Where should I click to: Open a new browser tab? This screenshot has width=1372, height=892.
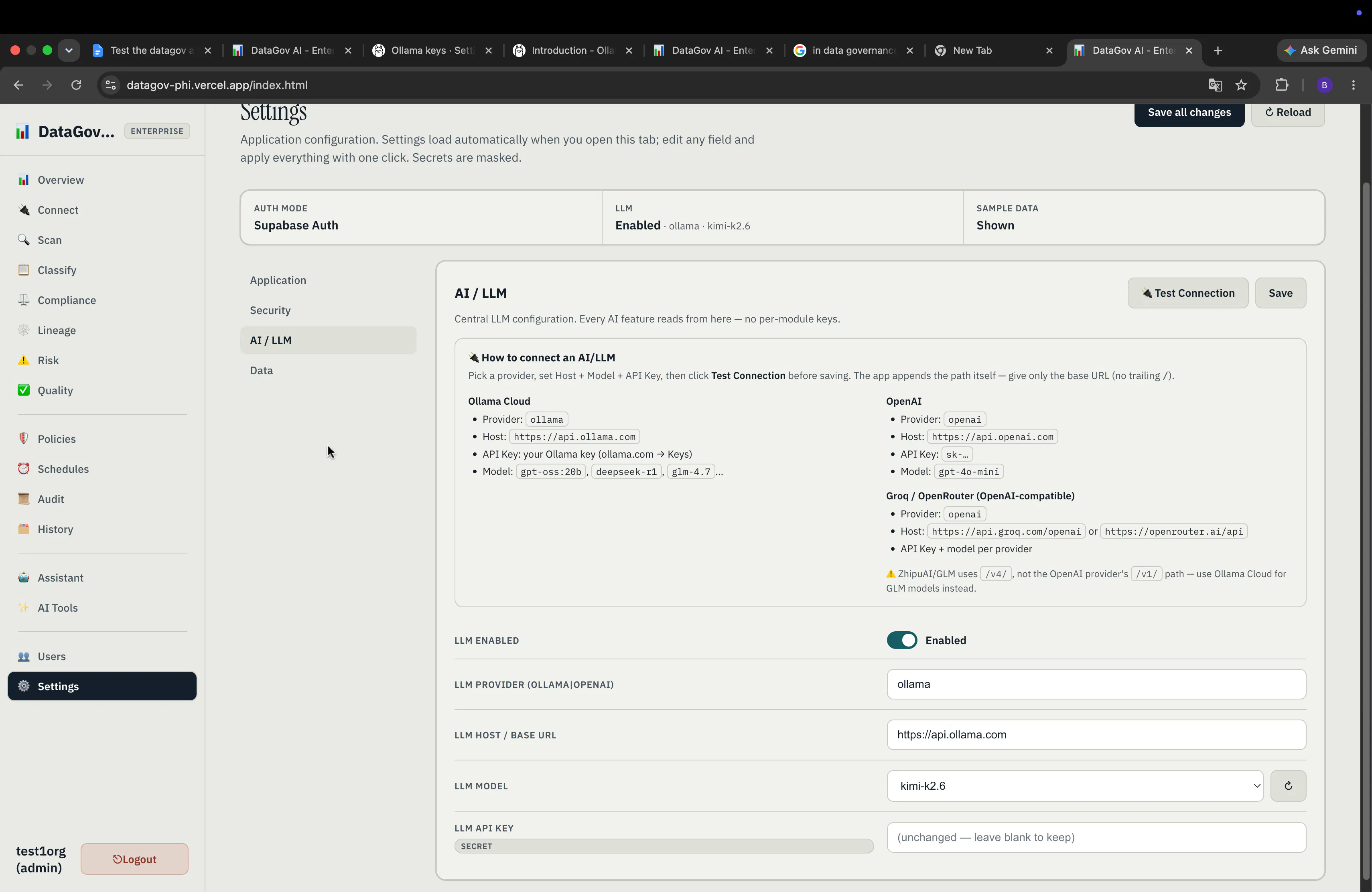(1218, 51)
